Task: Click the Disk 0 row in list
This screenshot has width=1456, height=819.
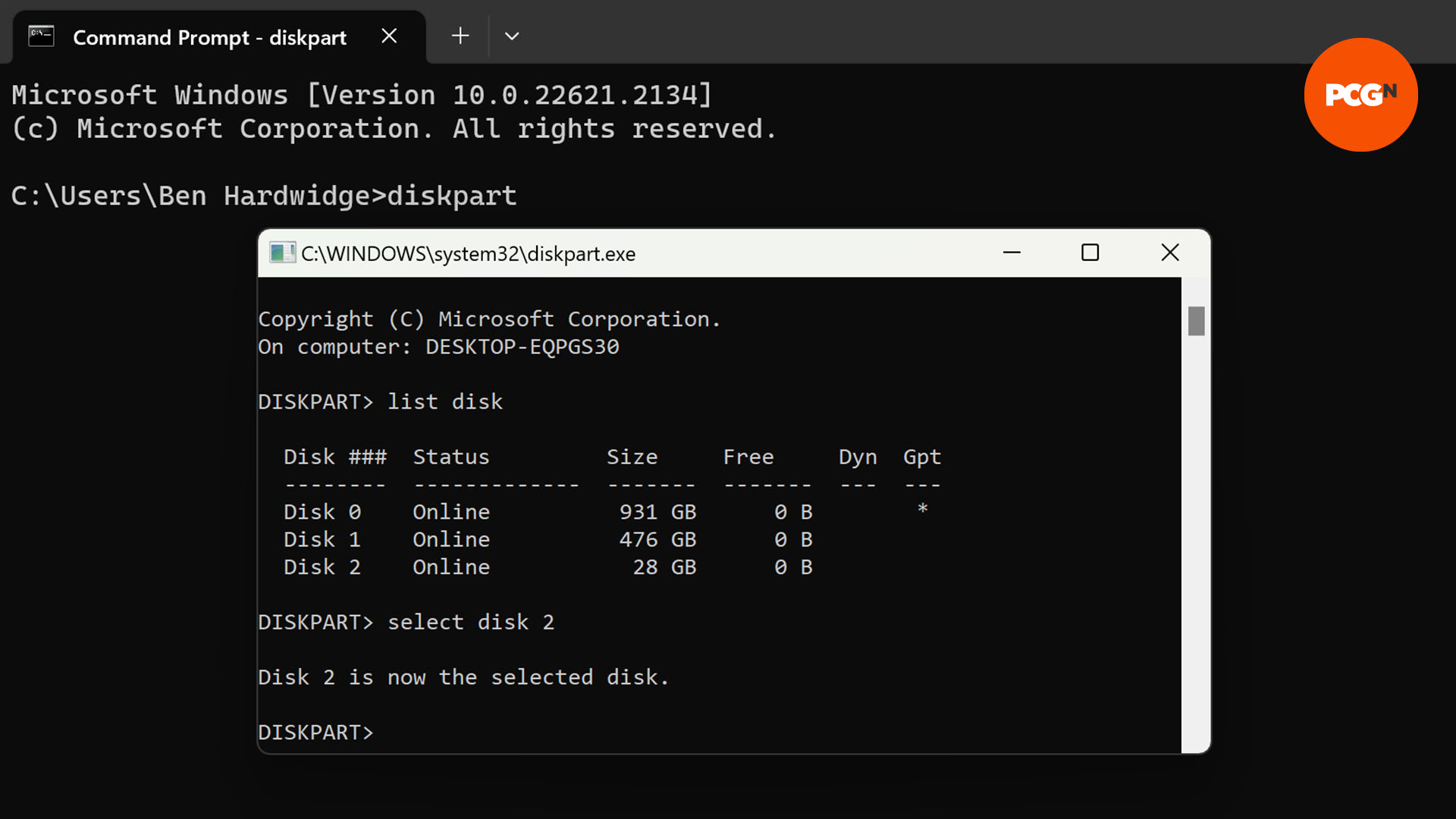Action: coord(546,513)
